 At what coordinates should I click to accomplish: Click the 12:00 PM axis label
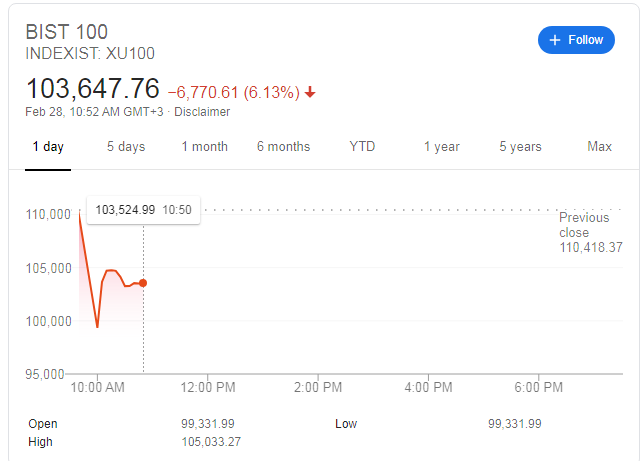pos(208,387)
